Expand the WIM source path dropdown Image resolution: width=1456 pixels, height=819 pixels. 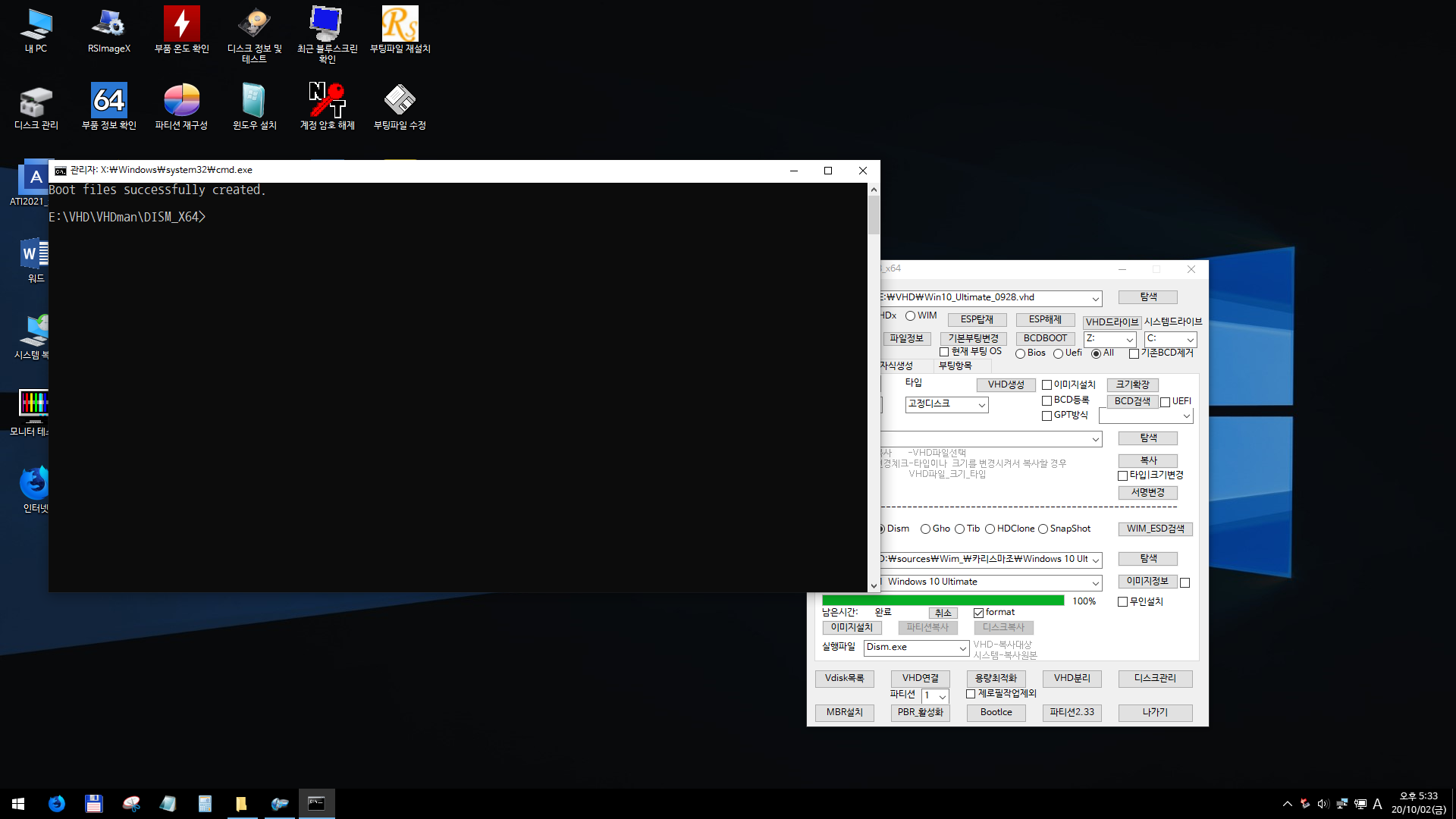(x=1095, y=560)
